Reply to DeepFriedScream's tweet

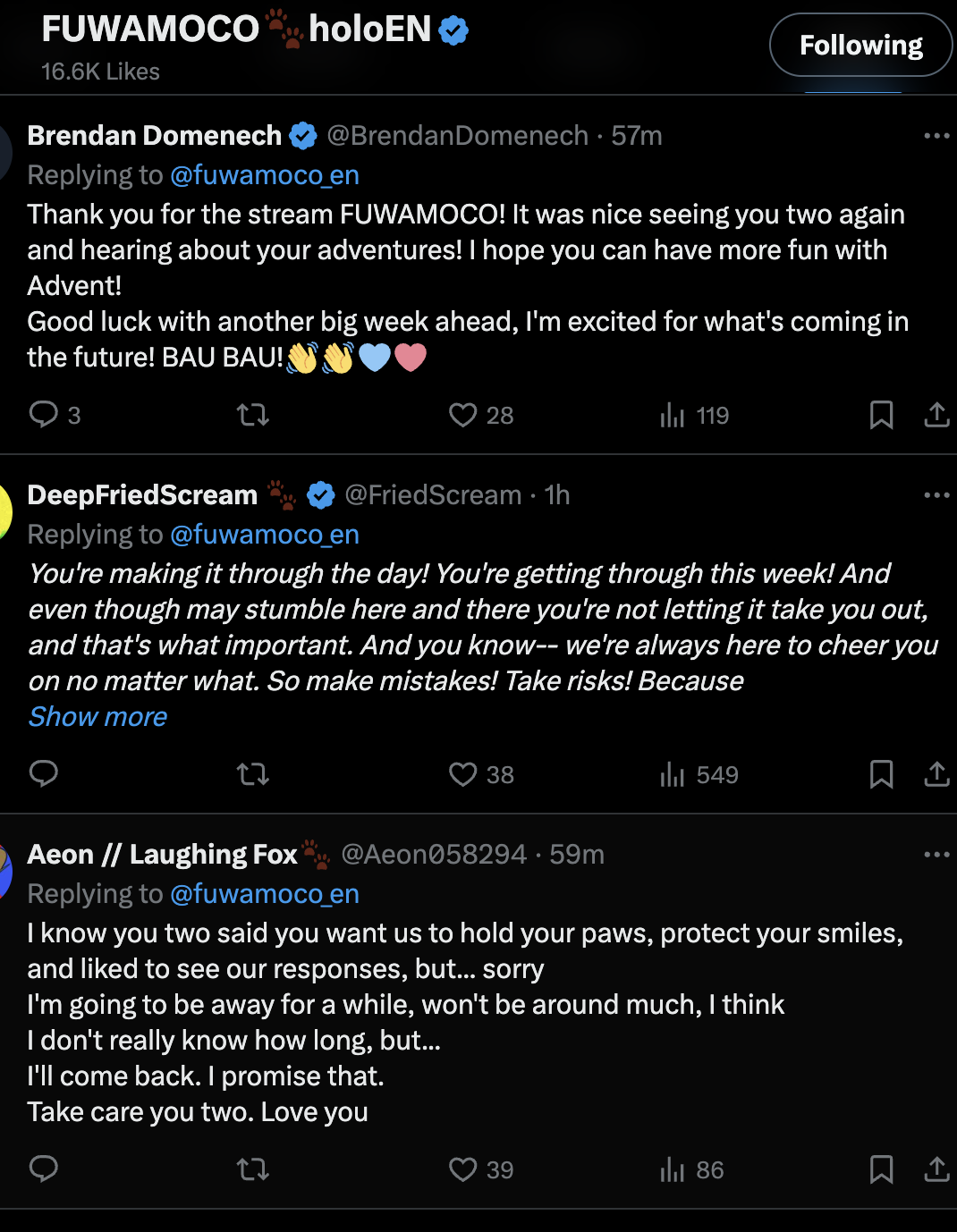(44, 774)
